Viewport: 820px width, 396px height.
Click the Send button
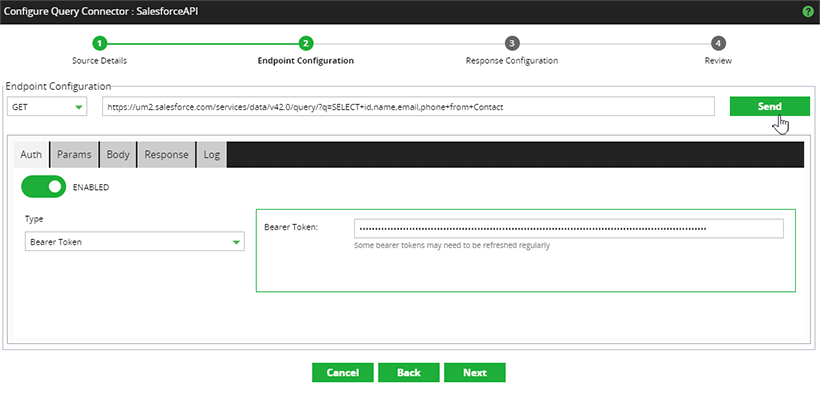coord(770,106)
